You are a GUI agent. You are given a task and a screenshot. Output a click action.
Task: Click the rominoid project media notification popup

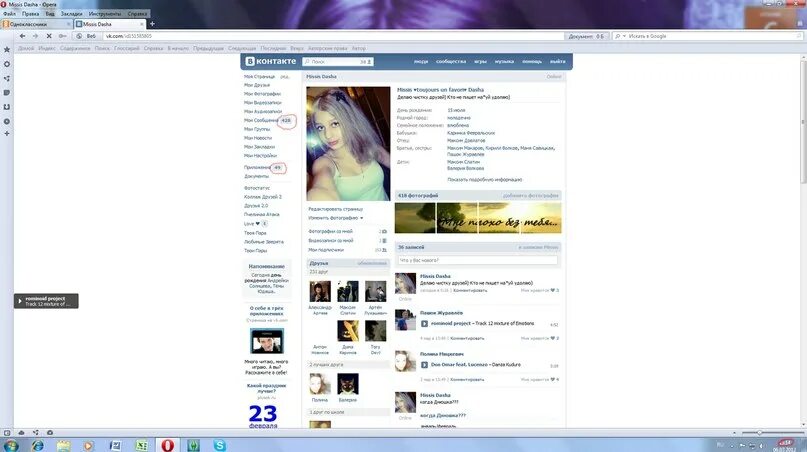46,301
